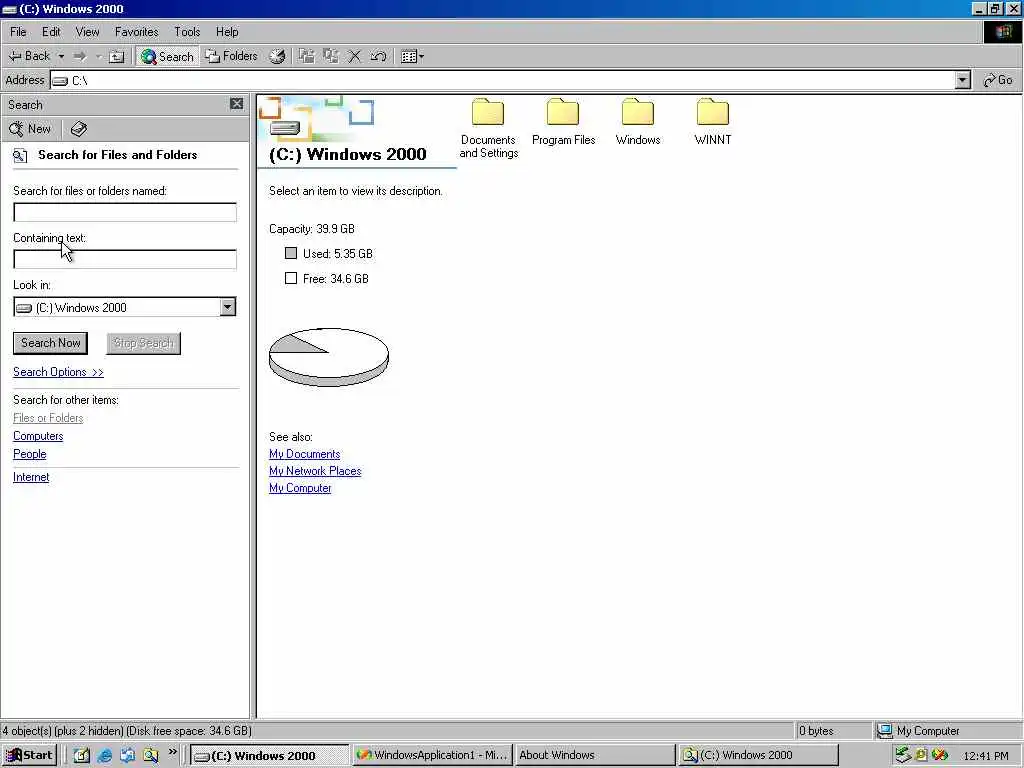
Task: Click the Windows logo throbber icon
Action: point(1002,32)
